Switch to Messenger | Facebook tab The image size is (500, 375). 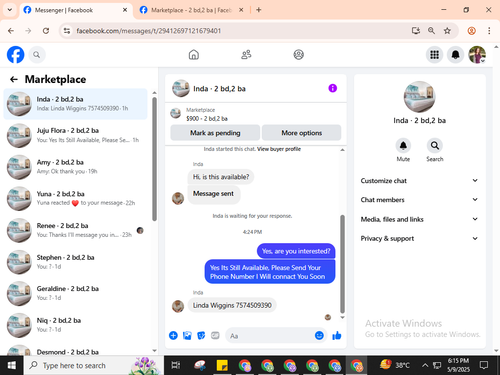76,10
